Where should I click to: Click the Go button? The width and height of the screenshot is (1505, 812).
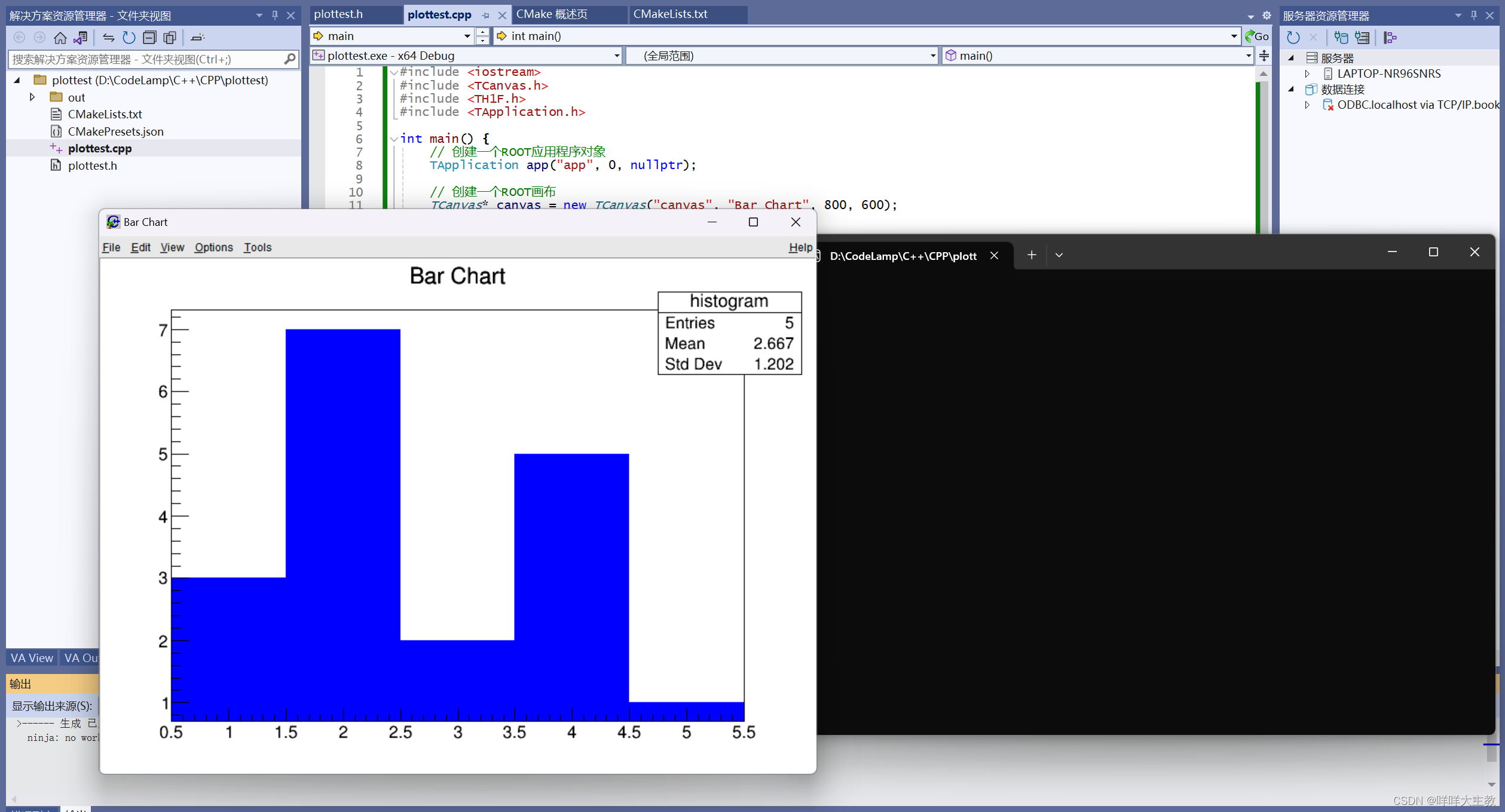1257,36
